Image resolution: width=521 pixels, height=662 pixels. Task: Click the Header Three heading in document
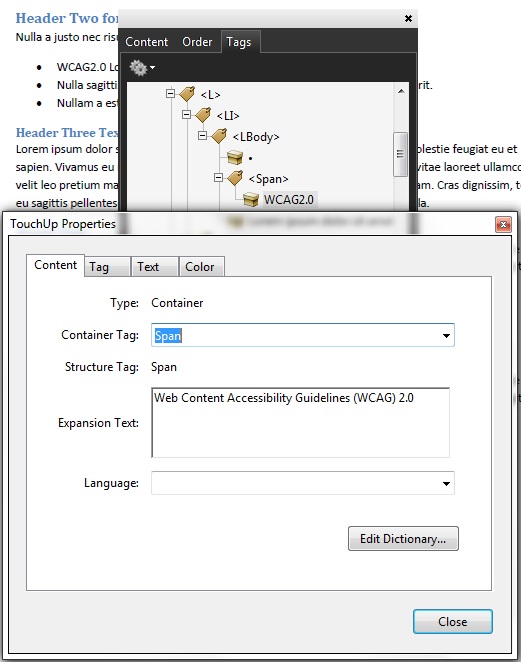pyautogui.click(x=67, y=133)
